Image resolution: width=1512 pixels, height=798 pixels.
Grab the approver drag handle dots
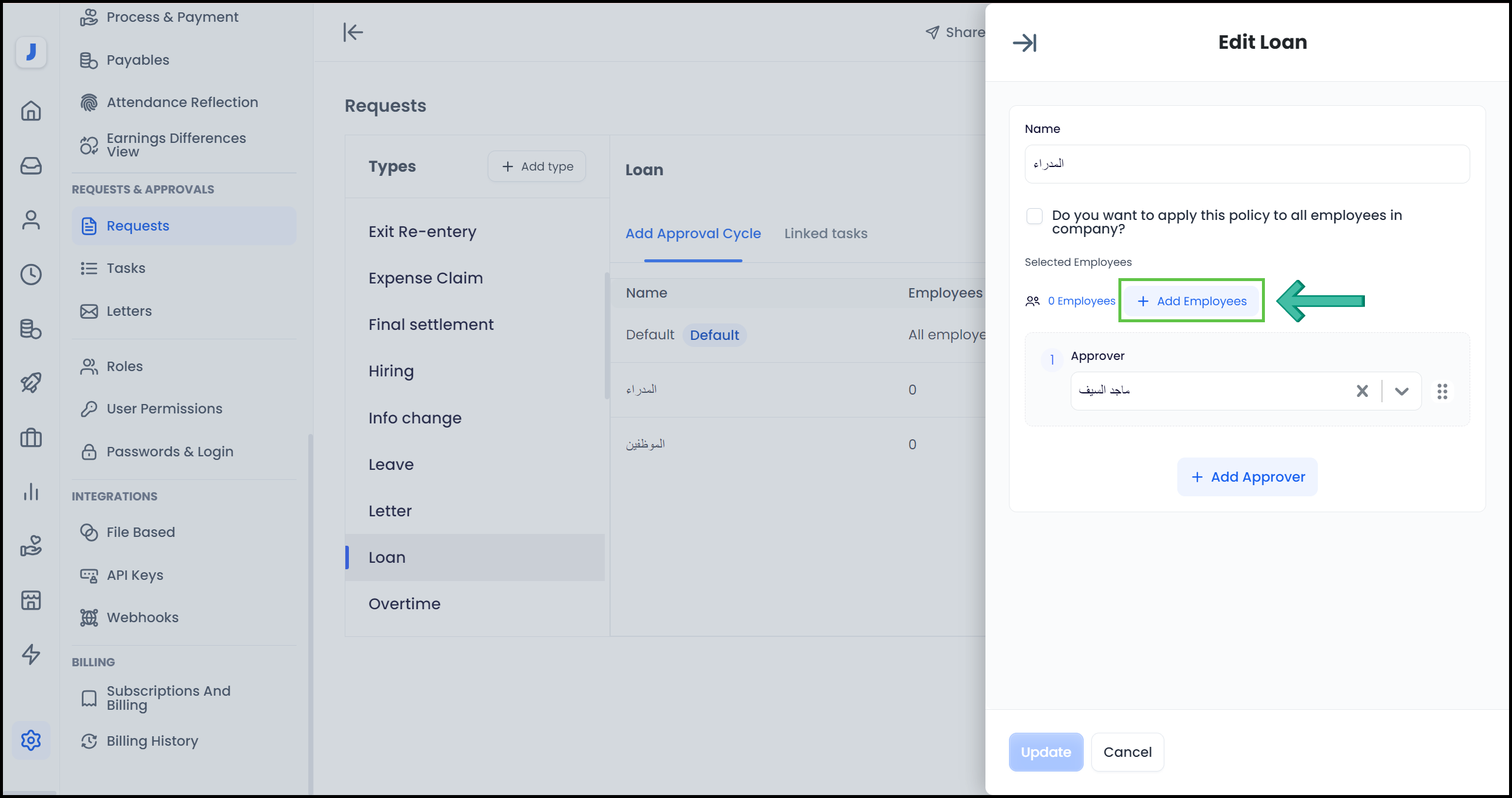(x=1442, y=391)
